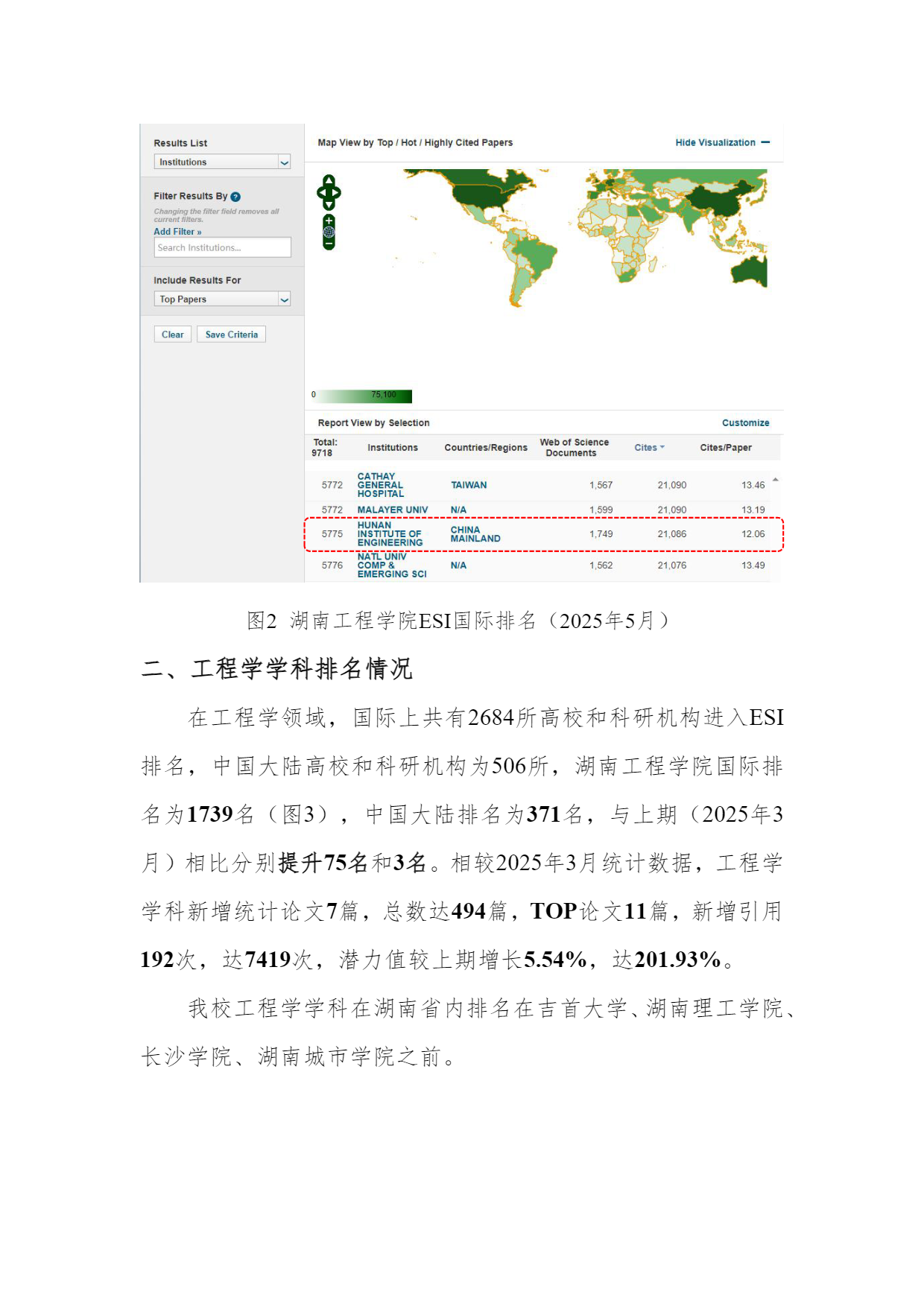Open Hunan Institute of Engineering entry
Image resolution: width=924 pixels, height=1306 pixels.
tap(390, 534)
